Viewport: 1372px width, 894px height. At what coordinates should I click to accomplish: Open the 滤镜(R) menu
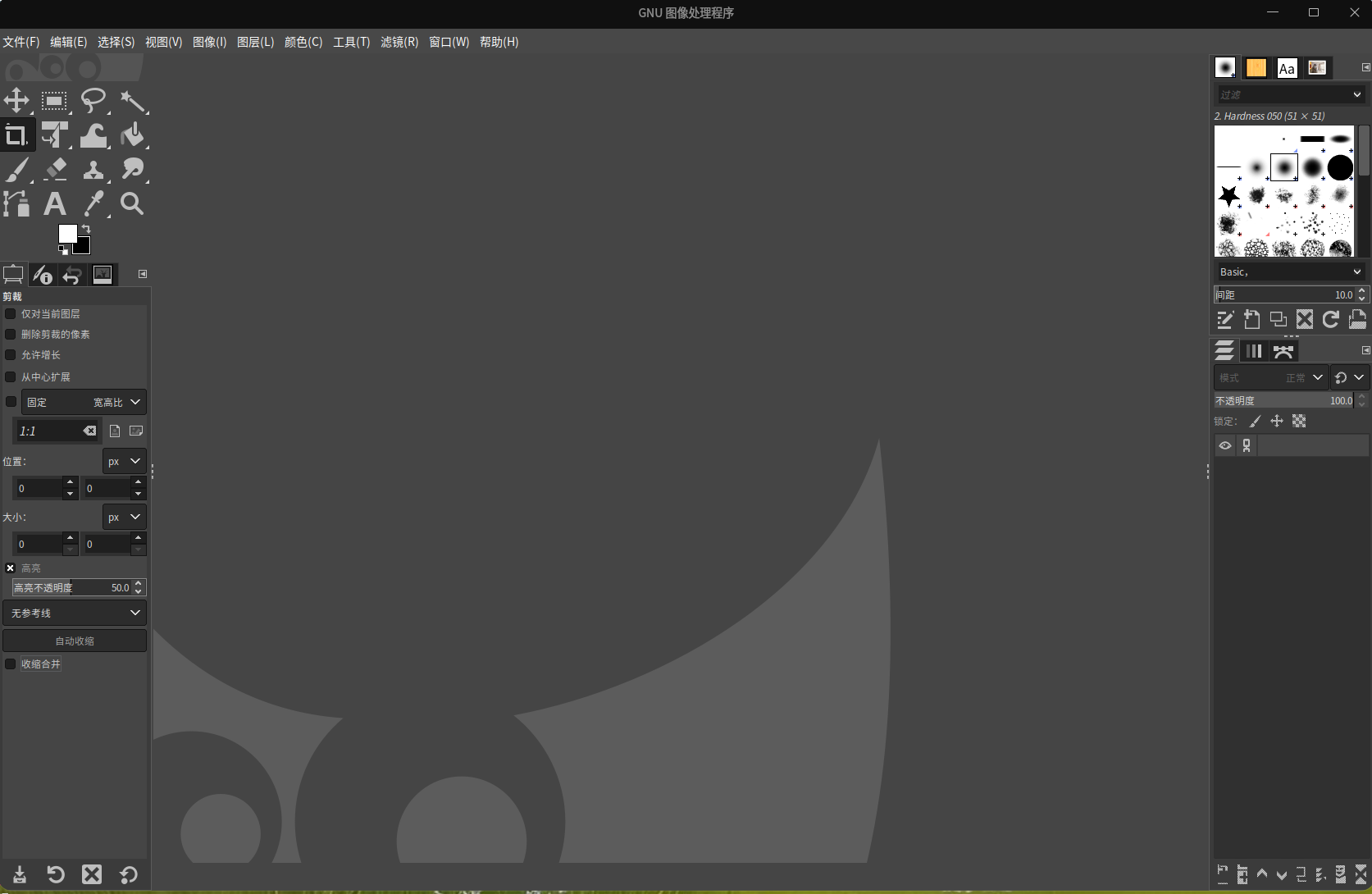pos(399,42)
